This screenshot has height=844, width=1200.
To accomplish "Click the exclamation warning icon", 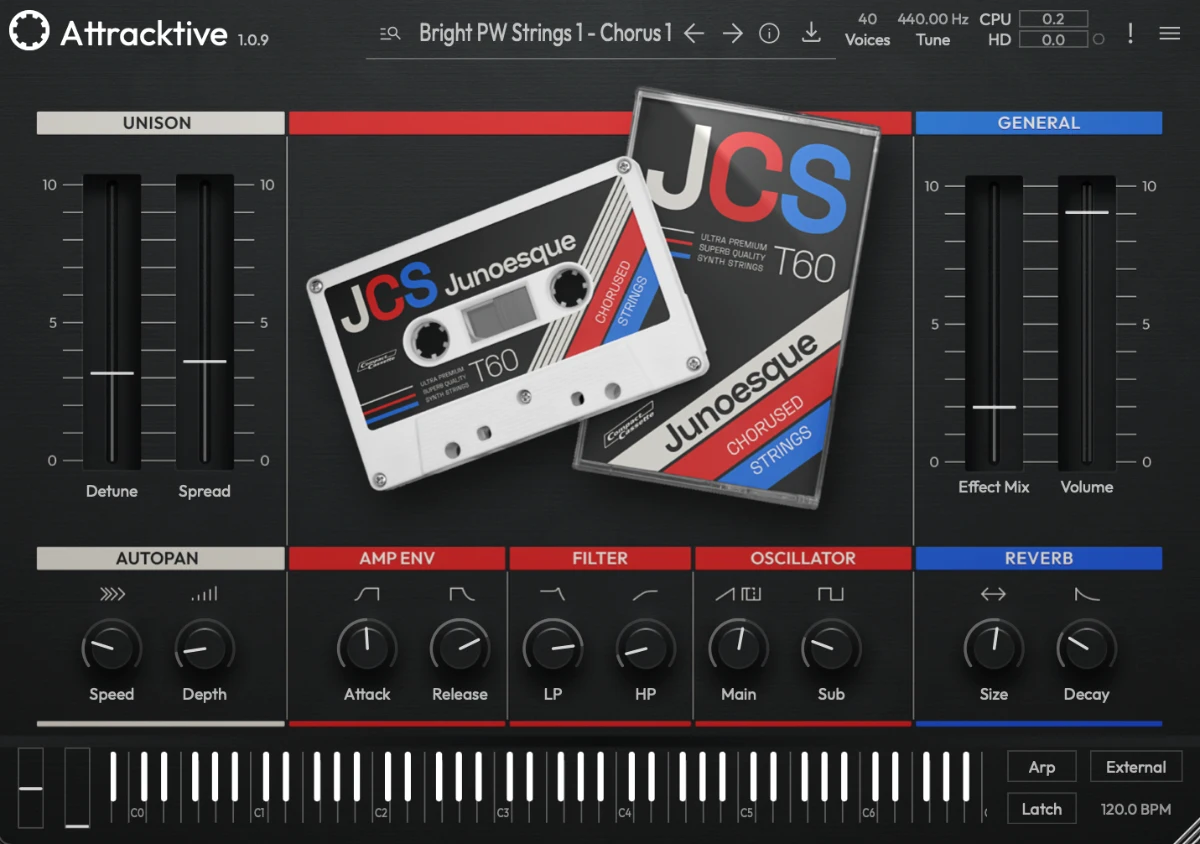I will [x=1130, y=32].
